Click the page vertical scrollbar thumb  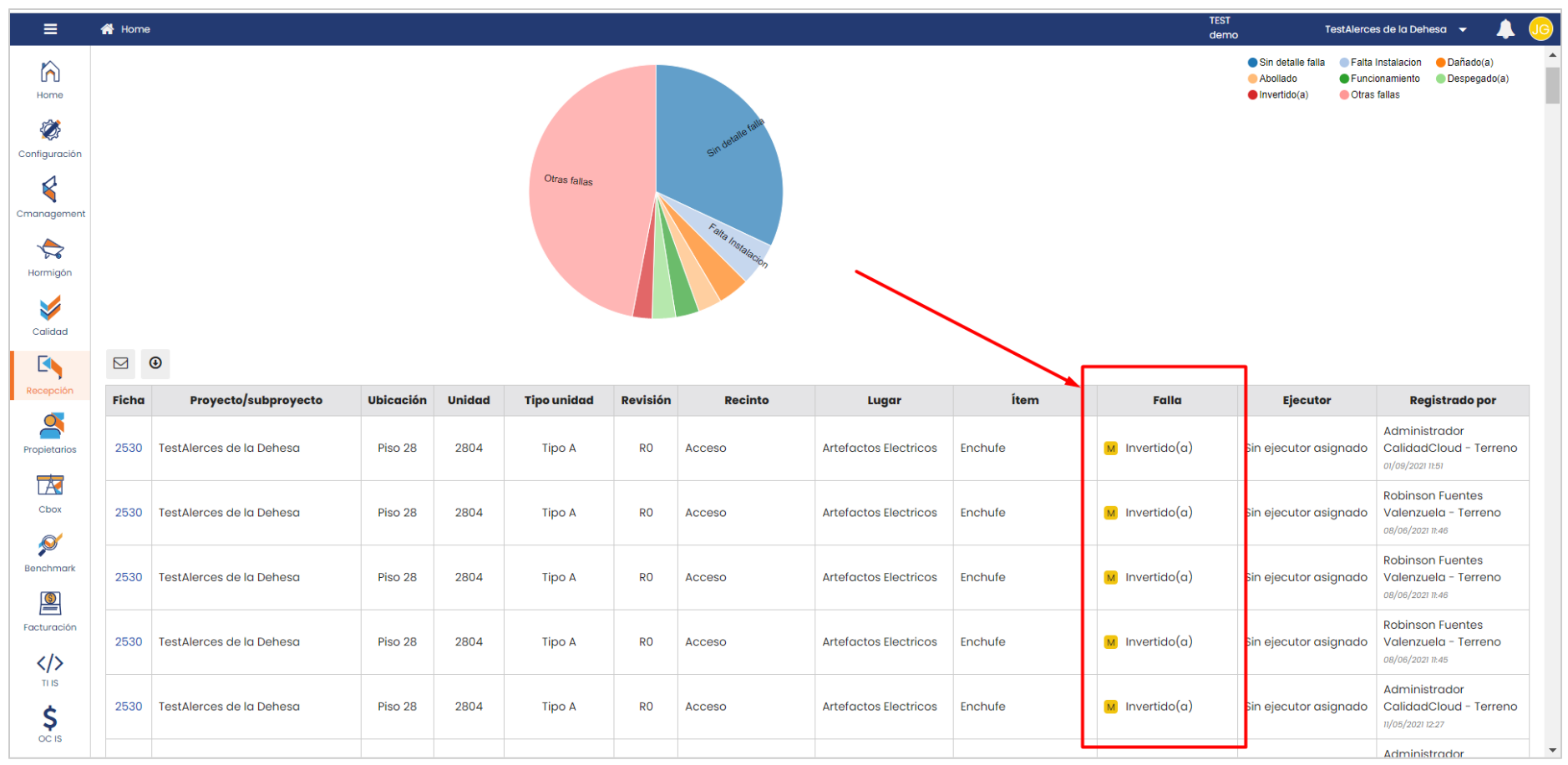coord(1553,85)
